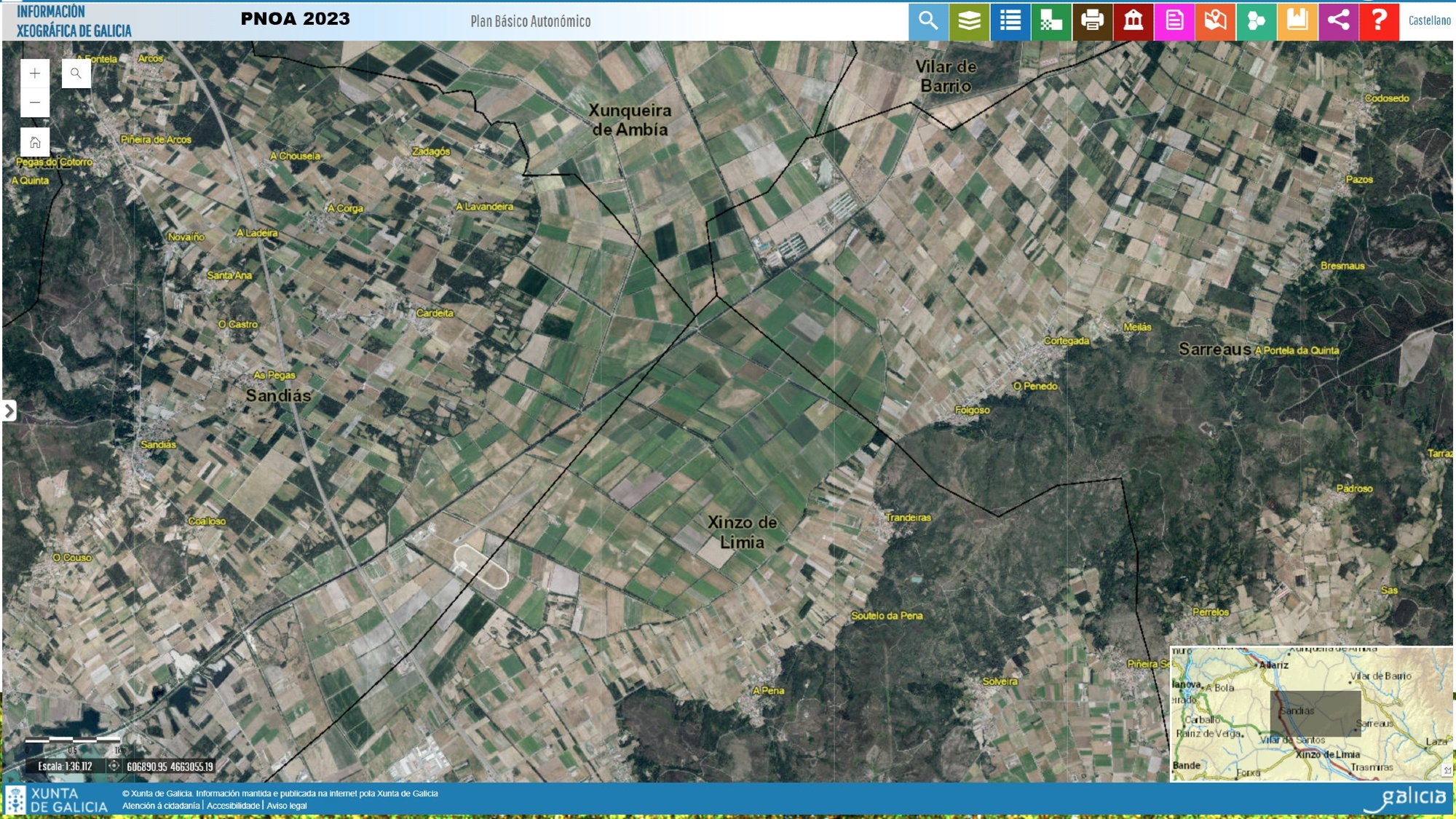The image size is (1456, 819).
Task: Collapse the overview minimap corner arrow
Action: tap(1447, 770)
